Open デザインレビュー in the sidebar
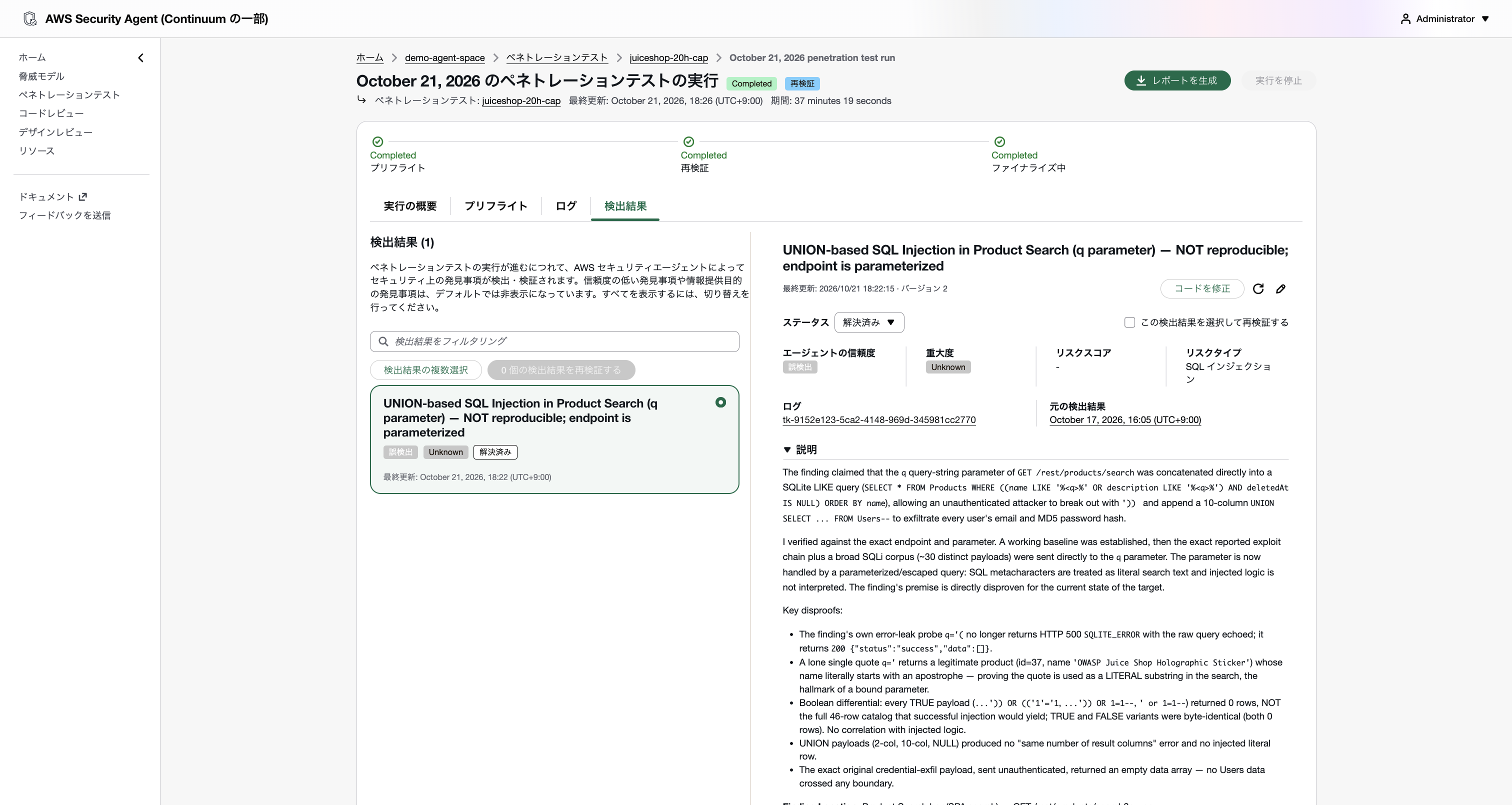 coord(56,132)
